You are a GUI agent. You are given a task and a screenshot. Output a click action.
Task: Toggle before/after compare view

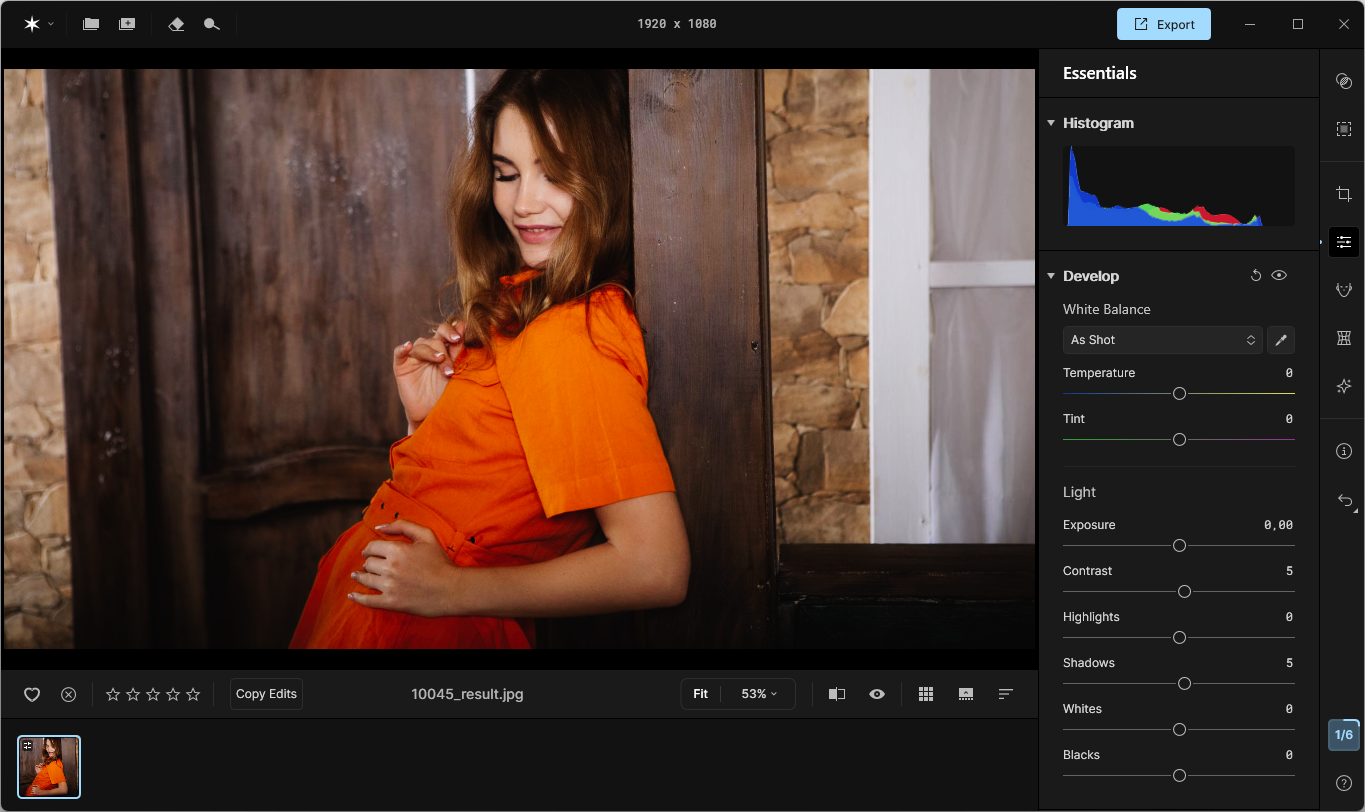[837, 694]
